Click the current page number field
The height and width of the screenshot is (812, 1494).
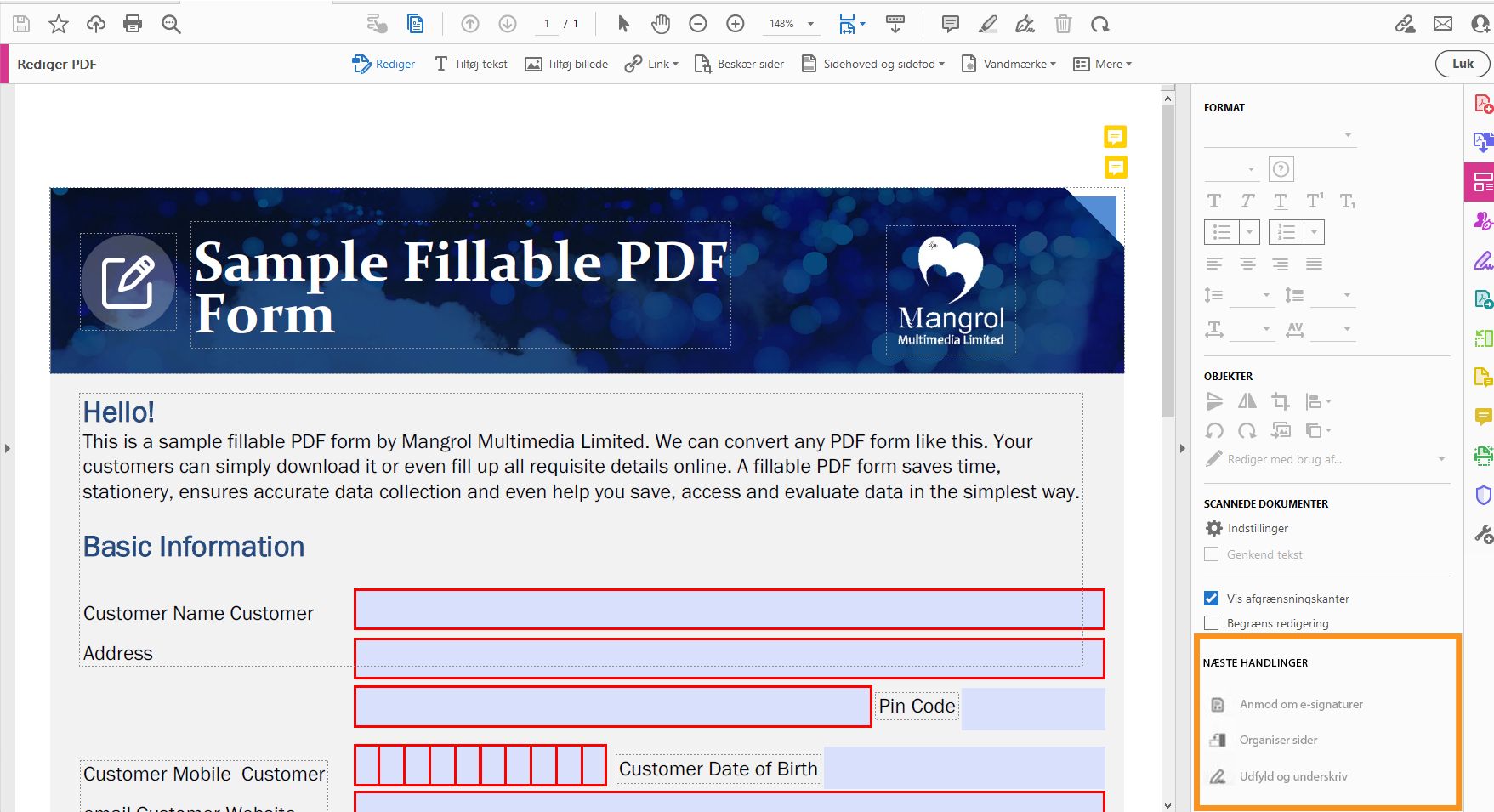point(547,24)
